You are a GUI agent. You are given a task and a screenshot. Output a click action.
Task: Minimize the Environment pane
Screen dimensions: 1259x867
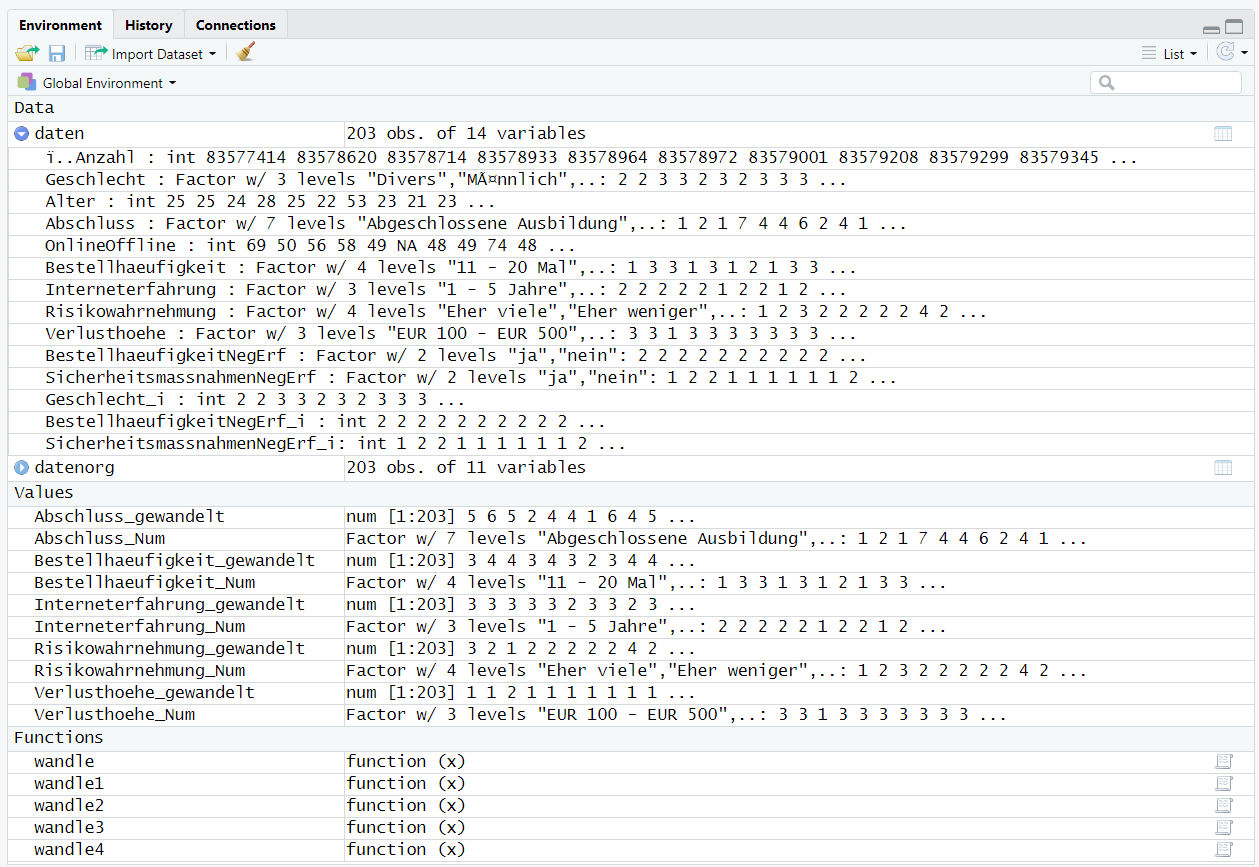pos(1211,28)
